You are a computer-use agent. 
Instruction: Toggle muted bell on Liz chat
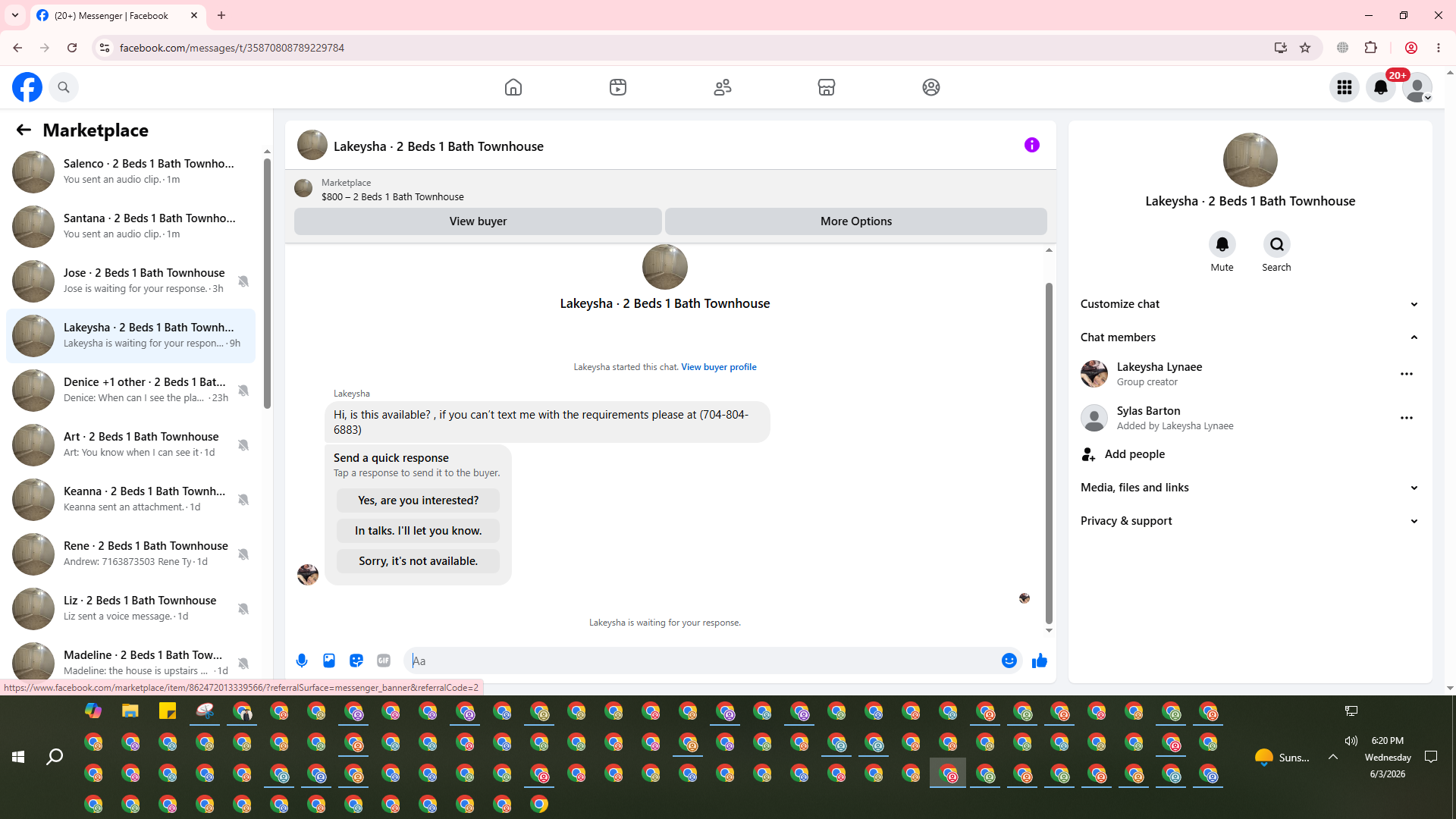coord(243,609)
